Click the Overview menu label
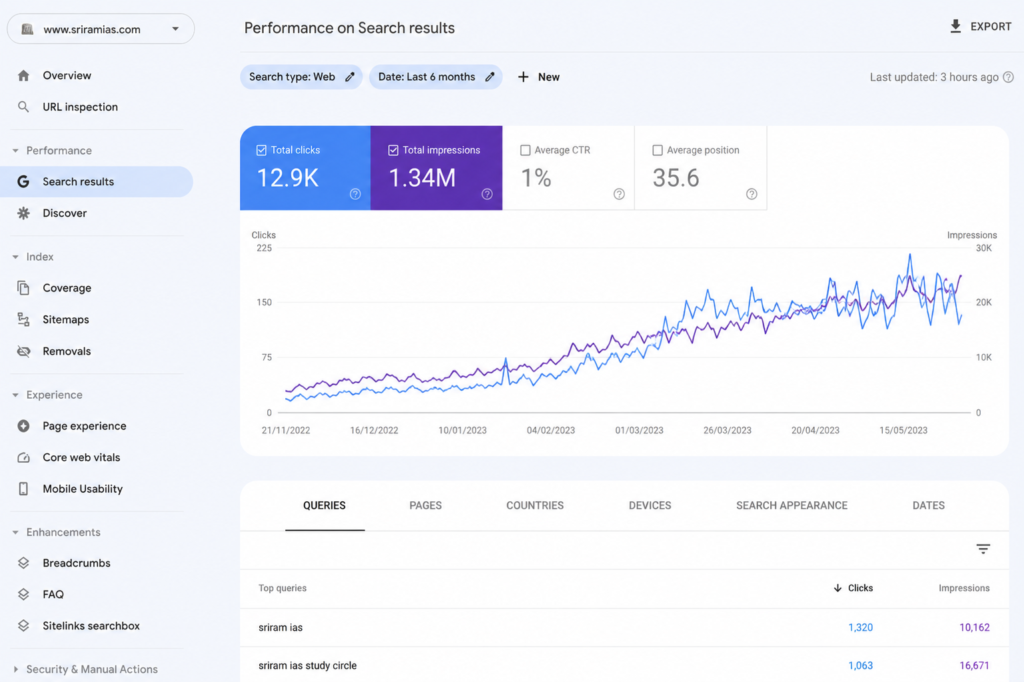 (x=67, y=76)
